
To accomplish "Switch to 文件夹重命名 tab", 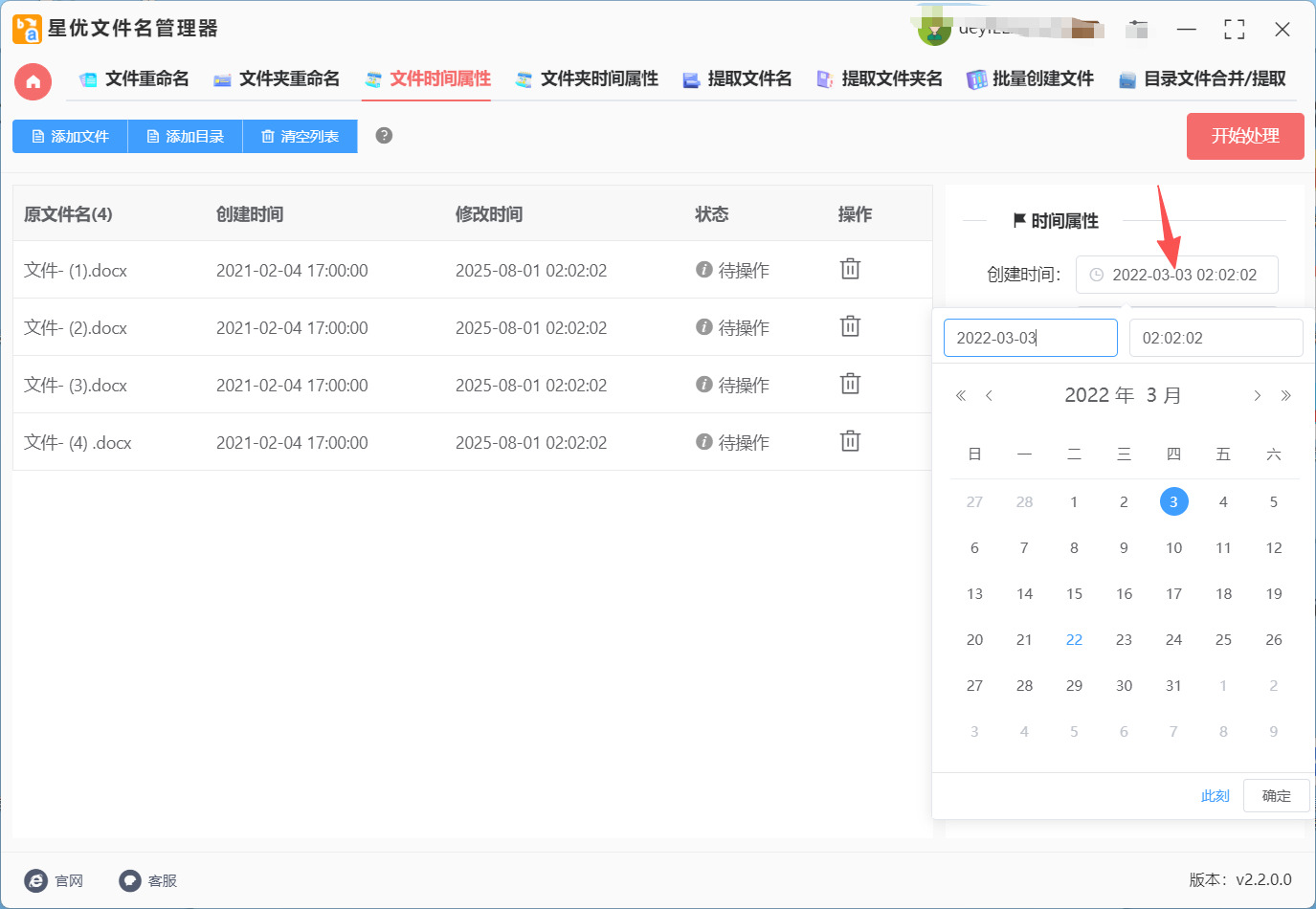I will pyautogui.click(x=277, y=78).
